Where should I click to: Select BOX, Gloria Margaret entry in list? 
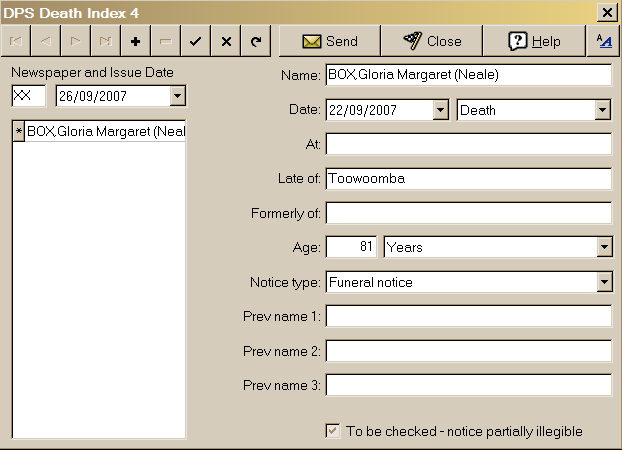pos(104,131)
